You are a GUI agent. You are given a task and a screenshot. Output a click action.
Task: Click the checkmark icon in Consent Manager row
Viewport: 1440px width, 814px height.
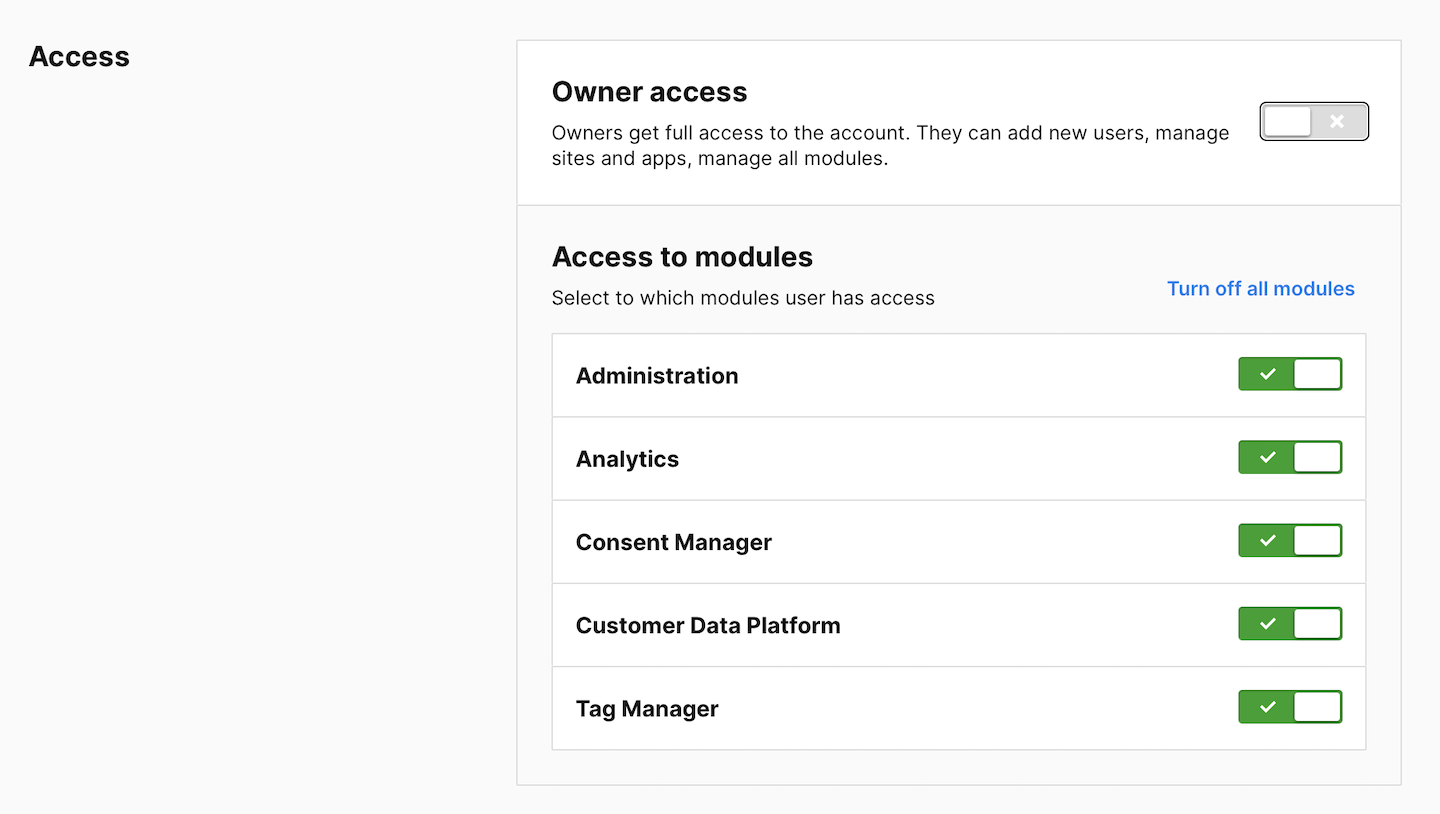click(x=1267, y=540)
